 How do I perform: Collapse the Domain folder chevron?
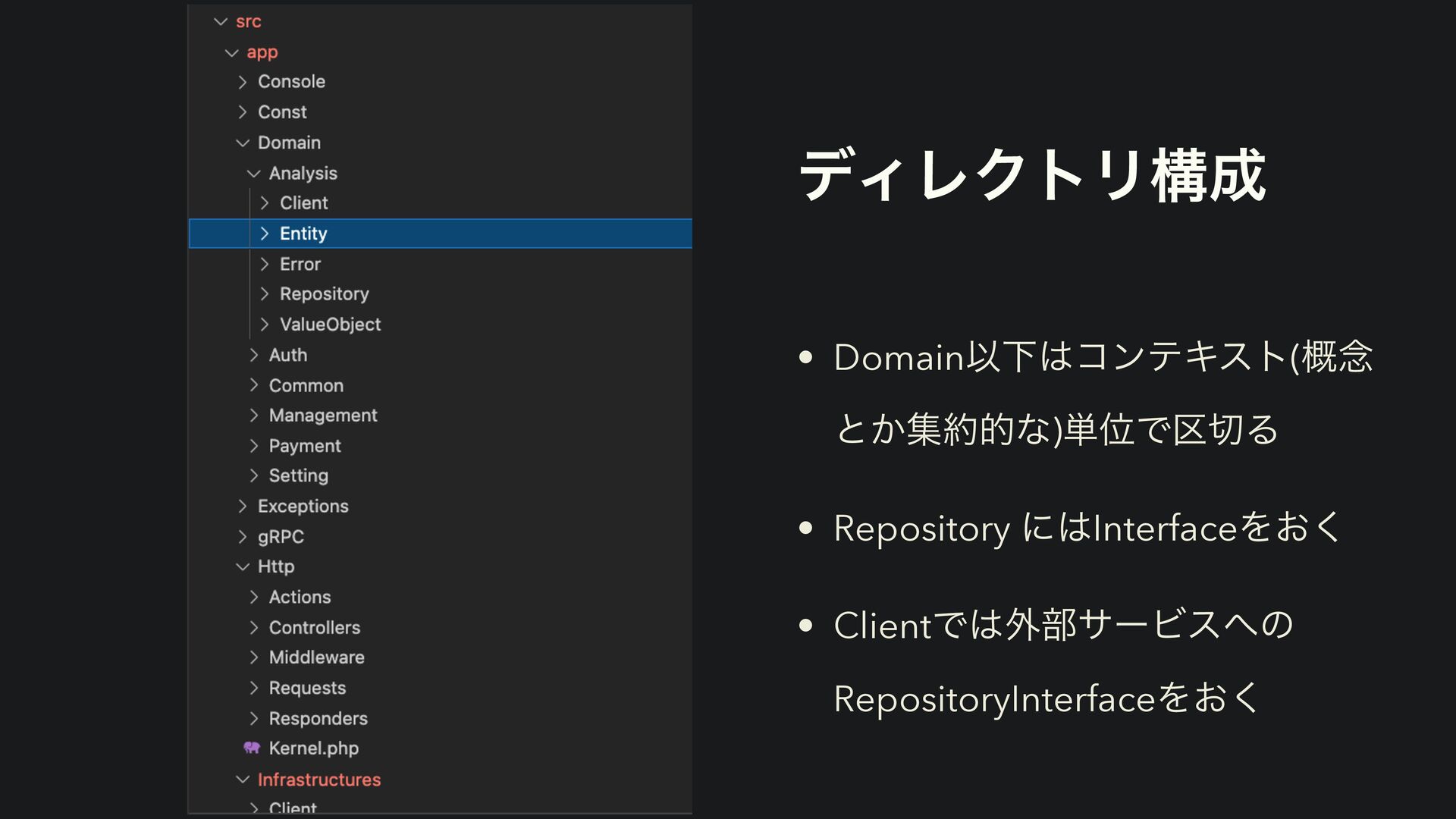[x=243, y=143]
